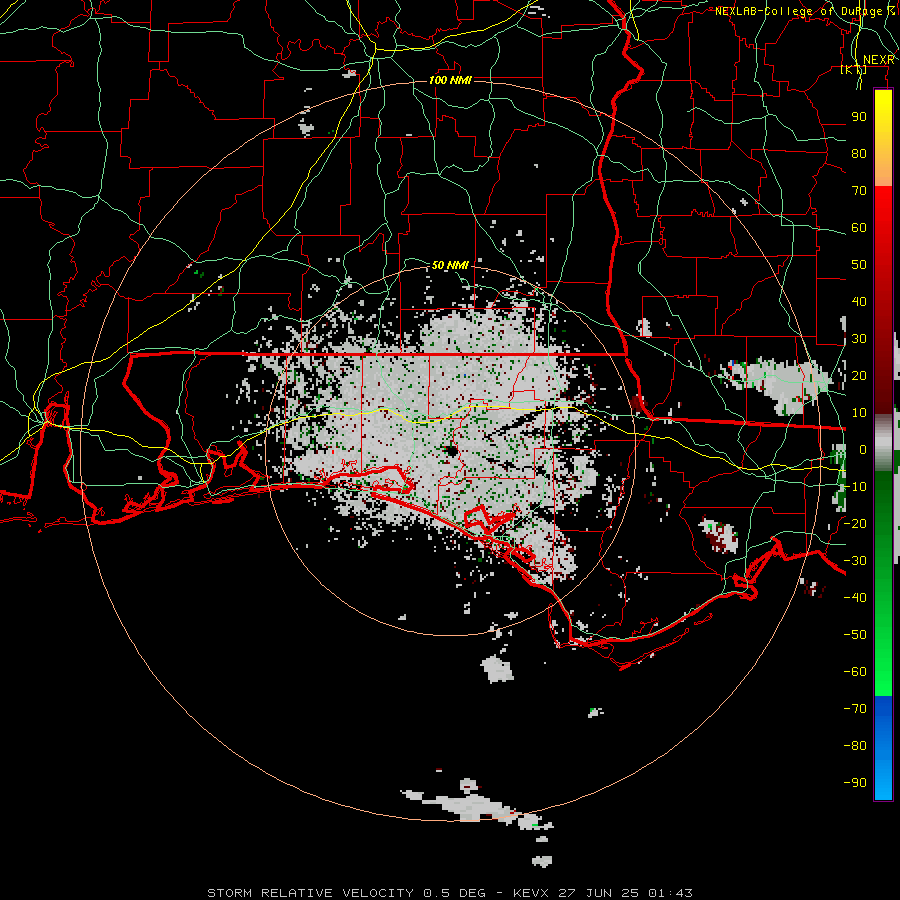Click the 50 NMI range ring label
This screenshot has width=900, height=900.
[x=450, y=265]
